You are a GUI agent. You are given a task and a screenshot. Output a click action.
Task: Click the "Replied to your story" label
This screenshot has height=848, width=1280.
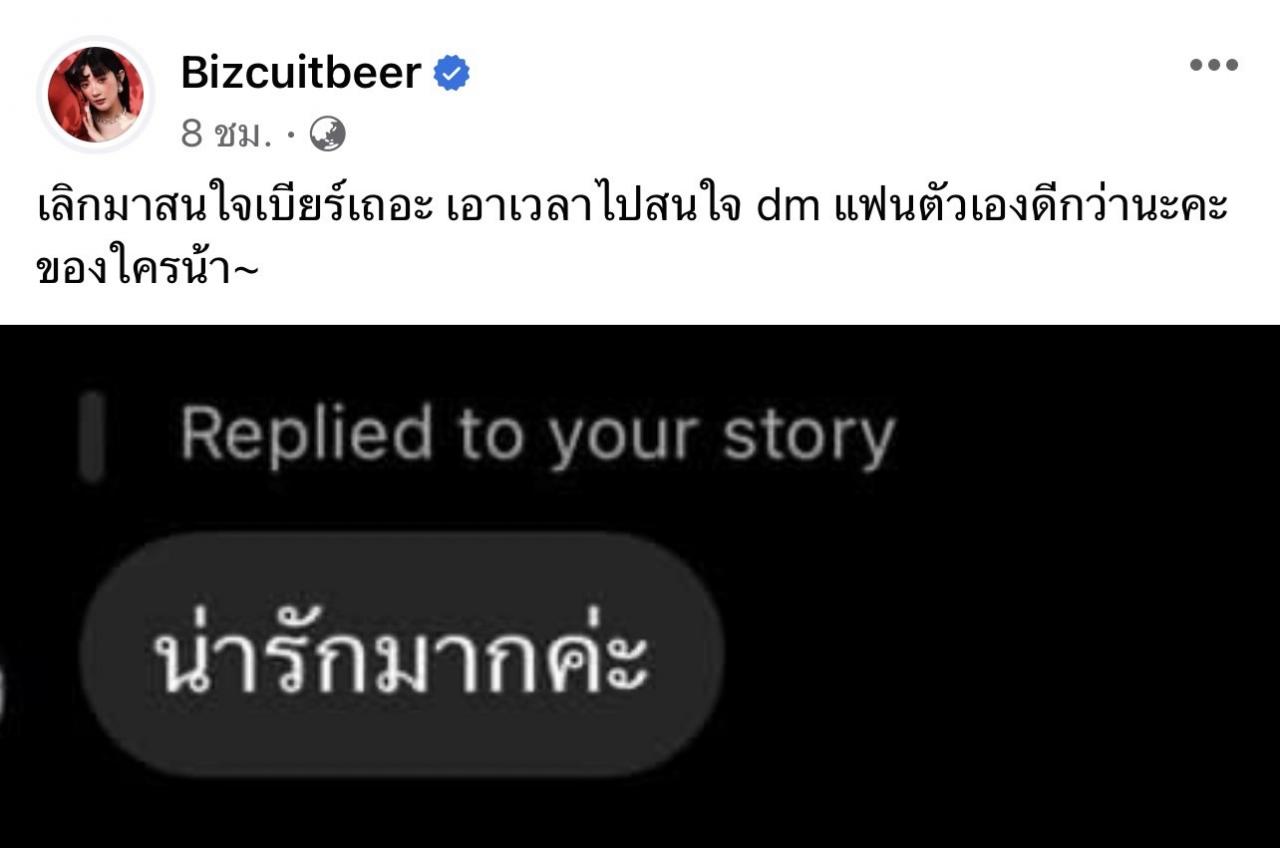click(537, 437)
